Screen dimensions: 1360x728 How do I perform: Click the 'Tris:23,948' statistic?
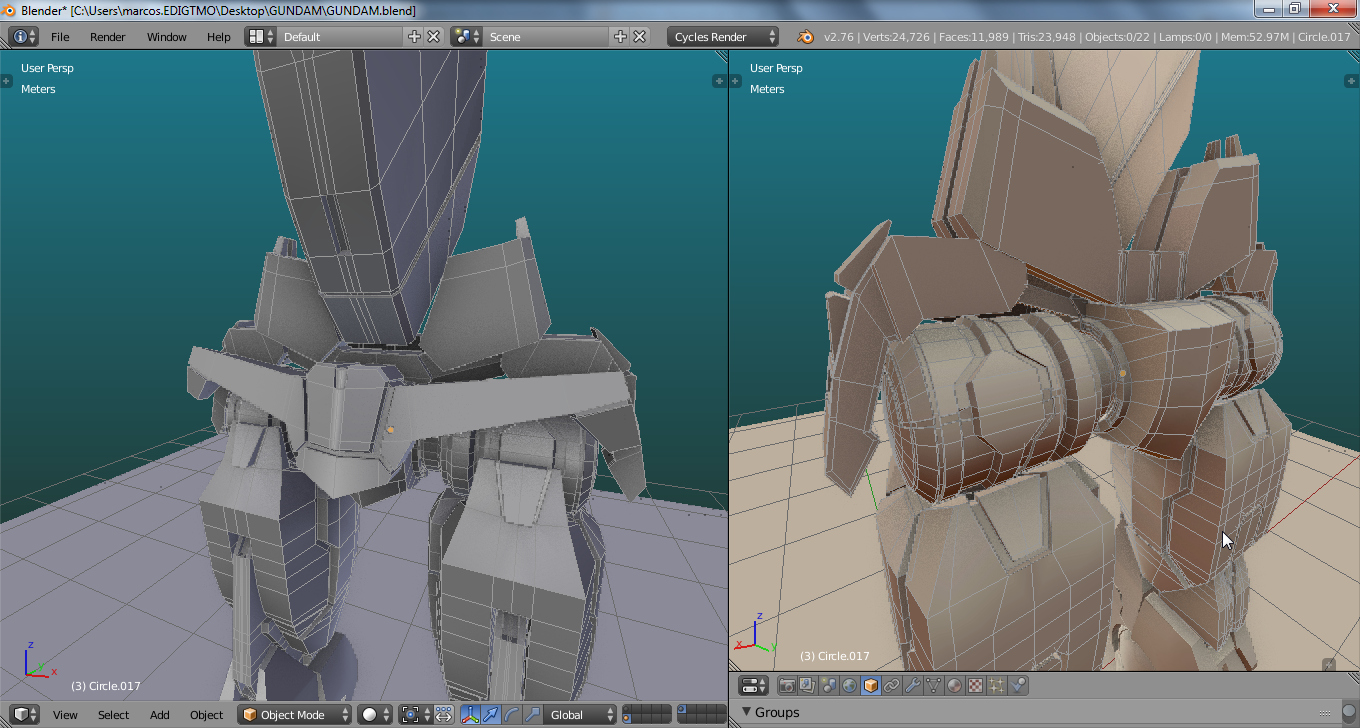1046,37
